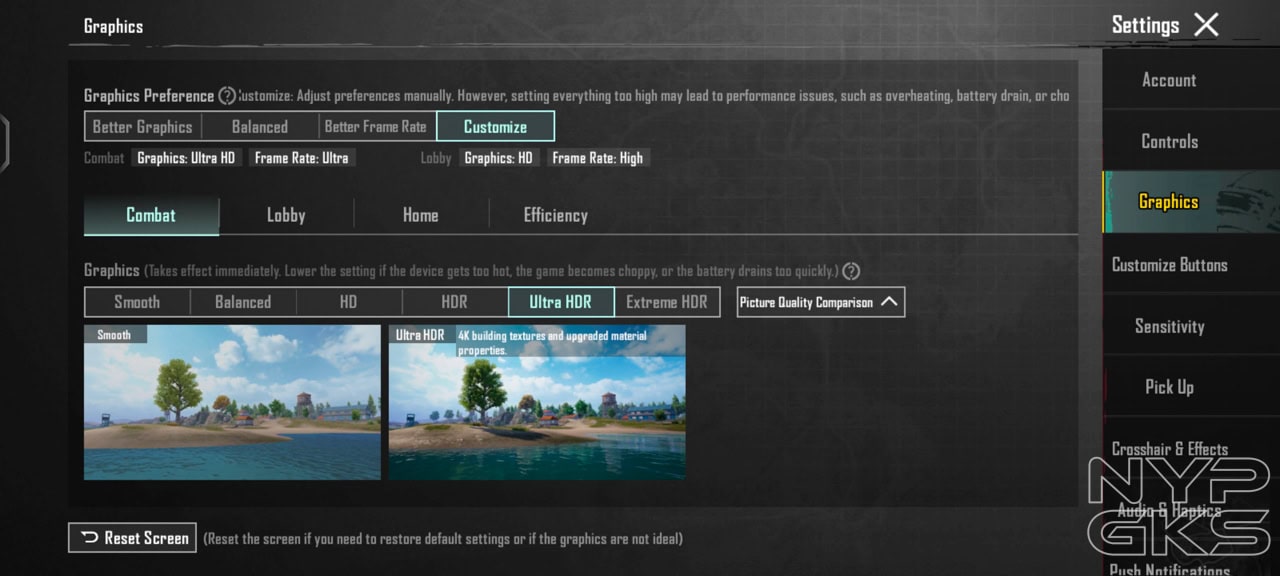Switch to the Efficiency tab

(555, 215)
